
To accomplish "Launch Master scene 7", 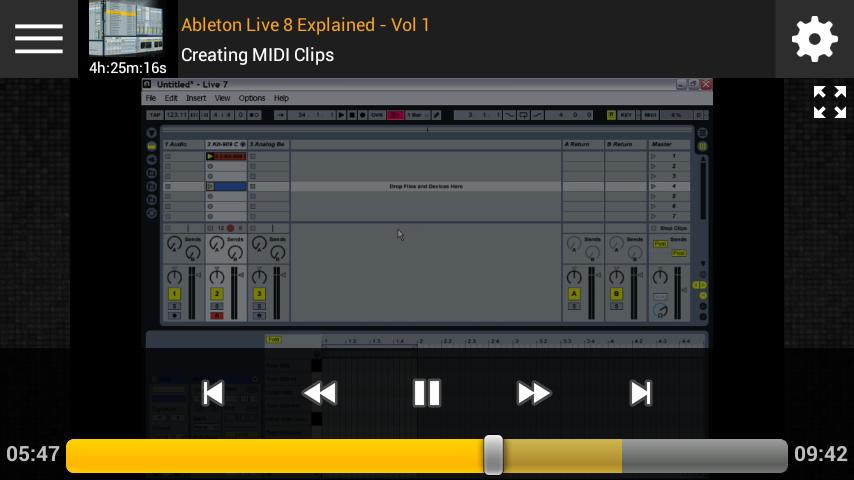I will [653, 216].
